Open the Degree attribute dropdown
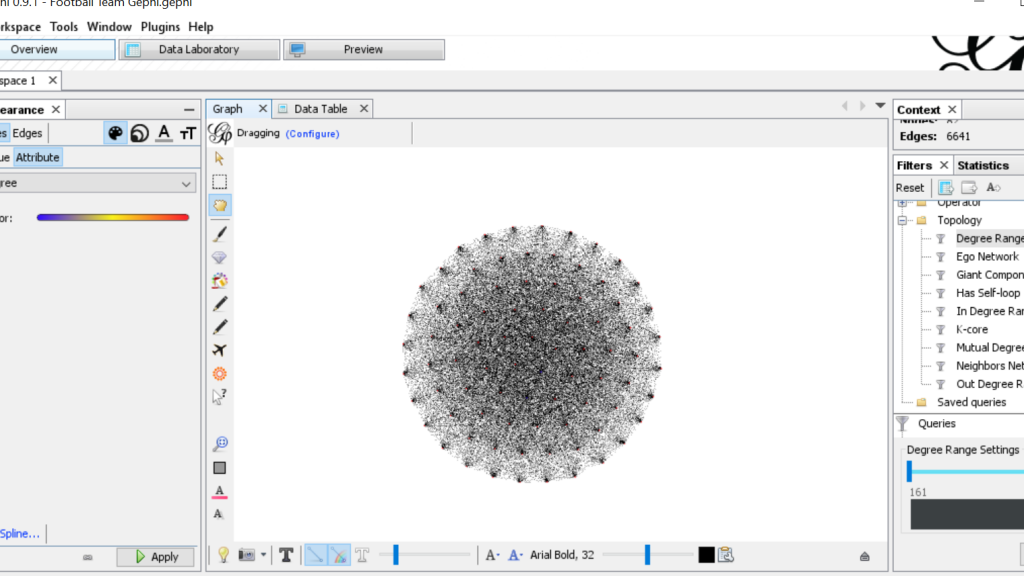Image resolution: width=1024 pixels, height=576 pixels. (x=98, y=183)
